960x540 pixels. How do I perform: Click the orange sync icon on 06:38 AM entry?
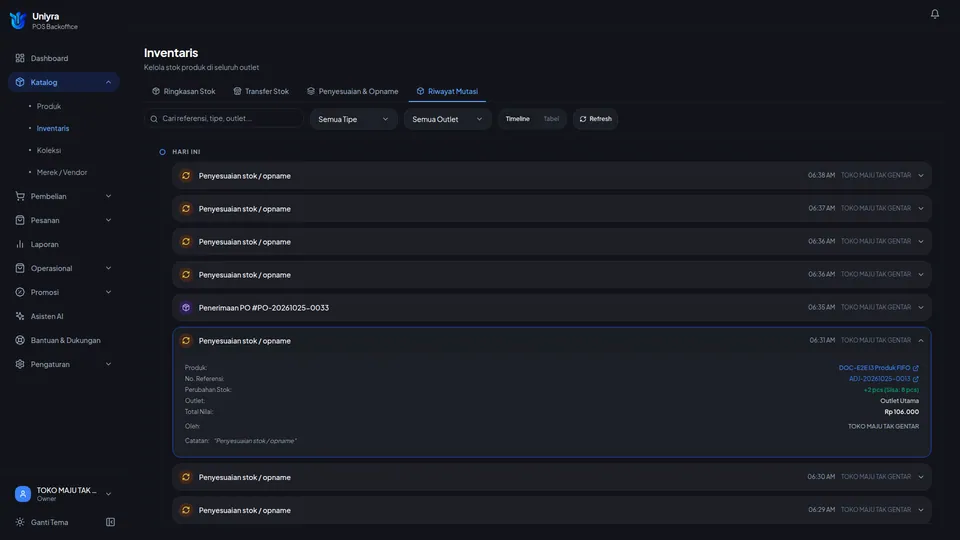pos(186,175)
